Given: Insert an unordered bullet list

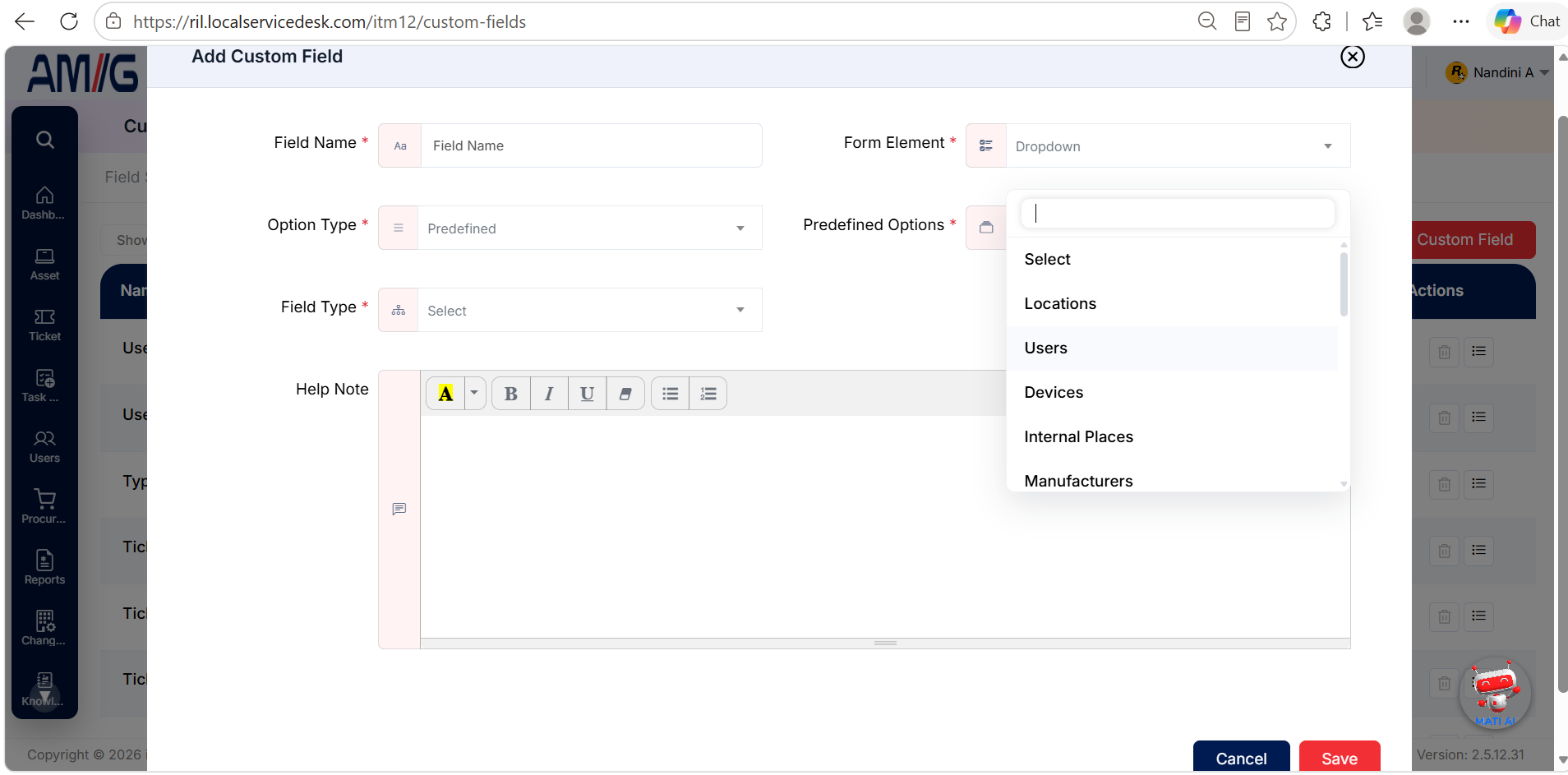Looking at the screenshot, I should coord(671,394).
